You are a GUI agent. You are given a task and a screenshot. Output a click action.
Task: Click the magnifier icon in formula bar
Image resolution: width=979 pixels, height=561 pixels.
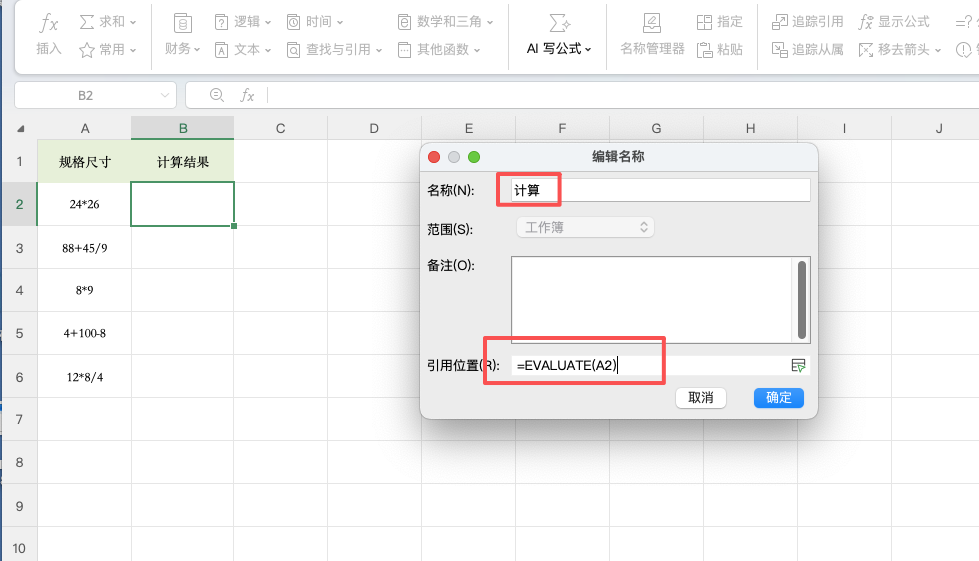coord(217,95)
